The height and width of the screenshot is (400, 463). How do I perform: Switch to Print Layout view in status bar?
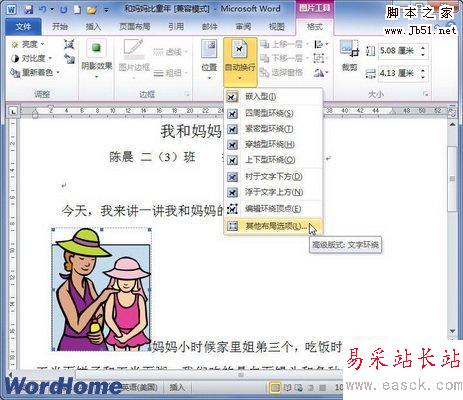[x=275, y=388]
